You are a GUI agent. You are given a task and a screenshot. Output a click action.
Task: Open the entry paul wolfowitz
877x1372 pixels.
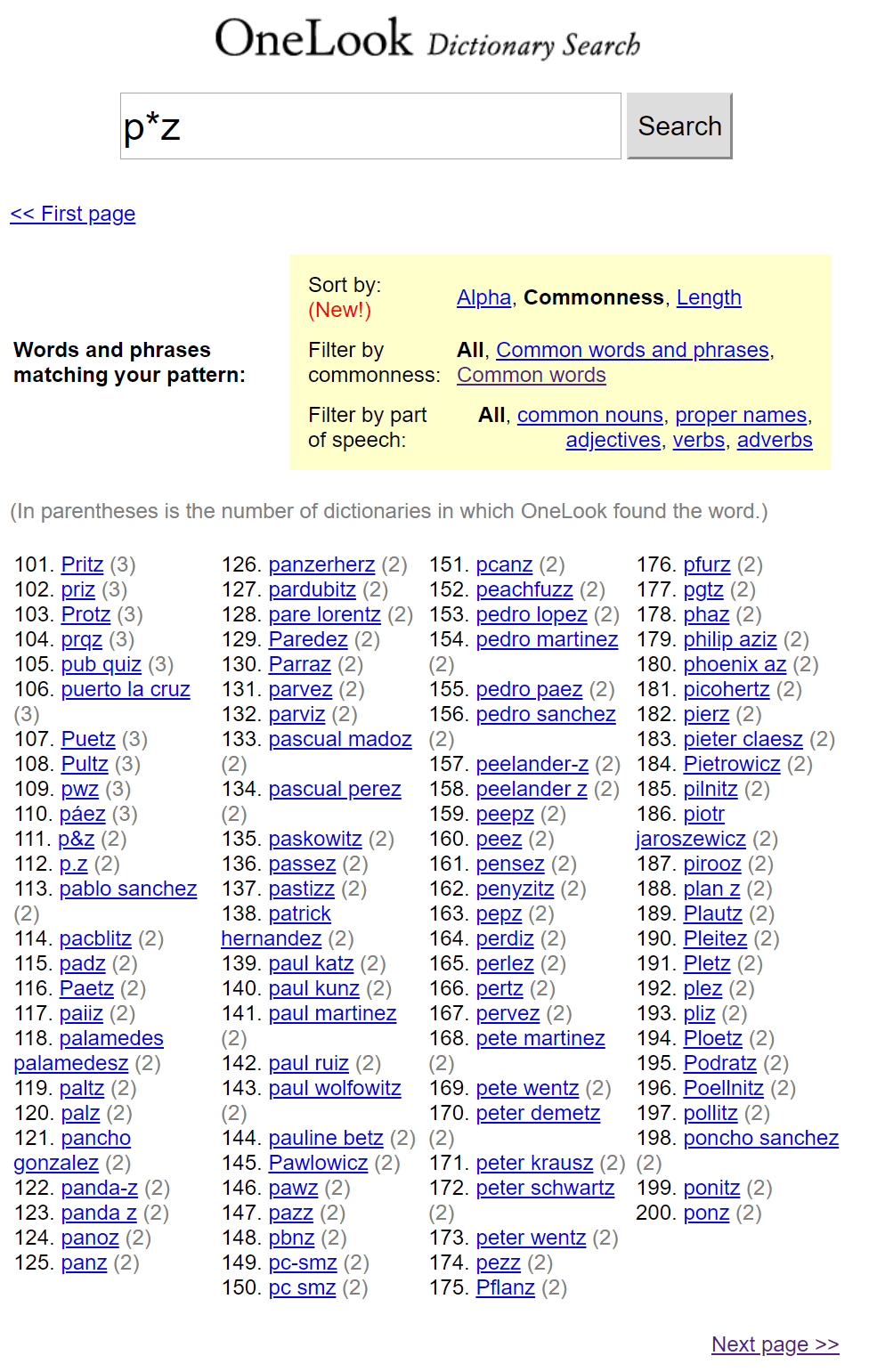[x=335, y=1088]
